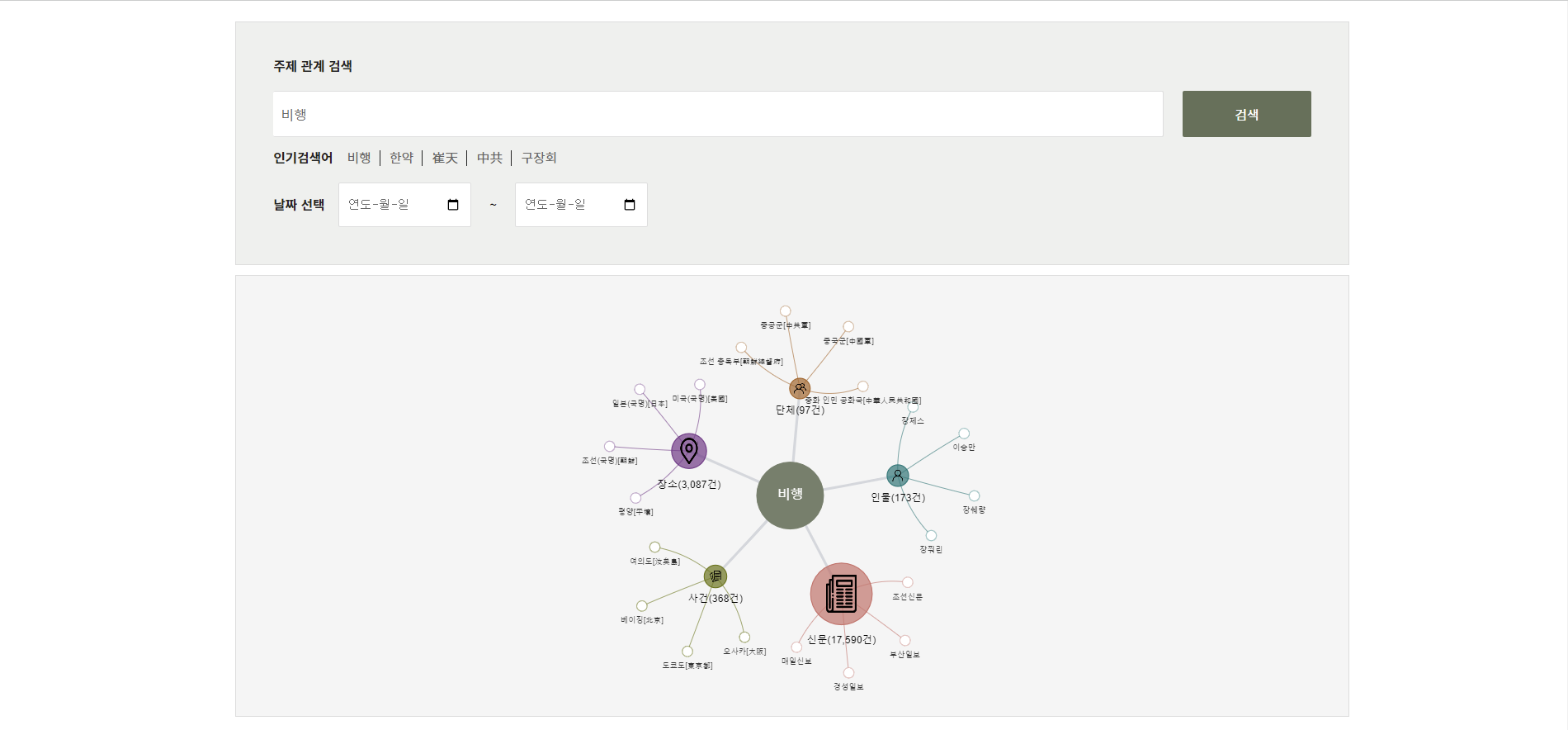Select popular keyword 구장회
The image size is (1568, 730).
click(x=539, y=158)
